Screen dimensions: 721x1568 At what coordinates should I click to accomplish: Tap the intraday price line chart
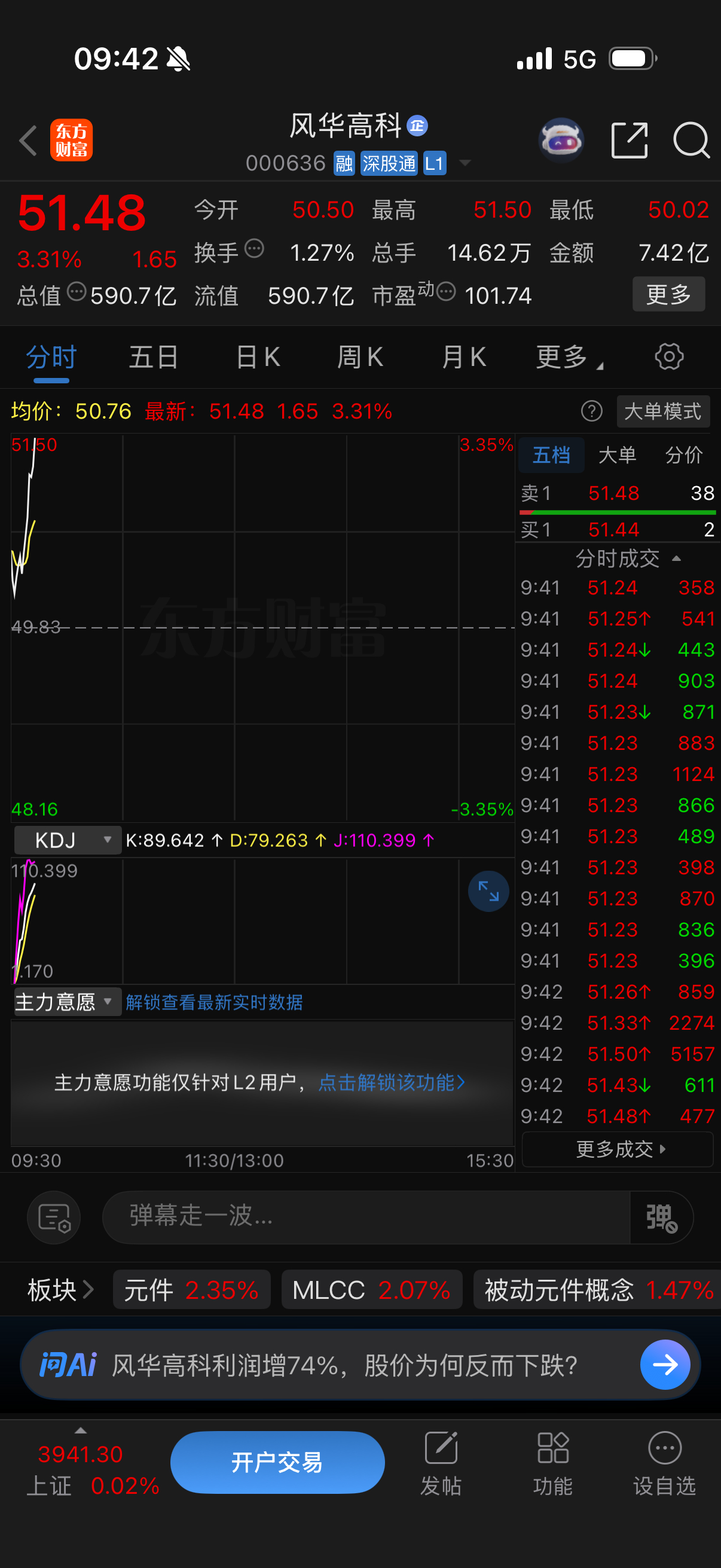[x=263, y=627]
